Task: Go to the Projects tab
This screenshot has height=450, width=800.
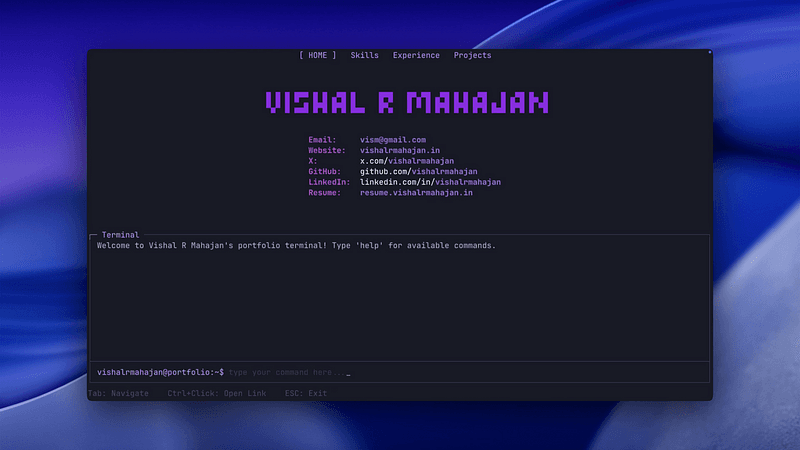Action: point(472,55)
